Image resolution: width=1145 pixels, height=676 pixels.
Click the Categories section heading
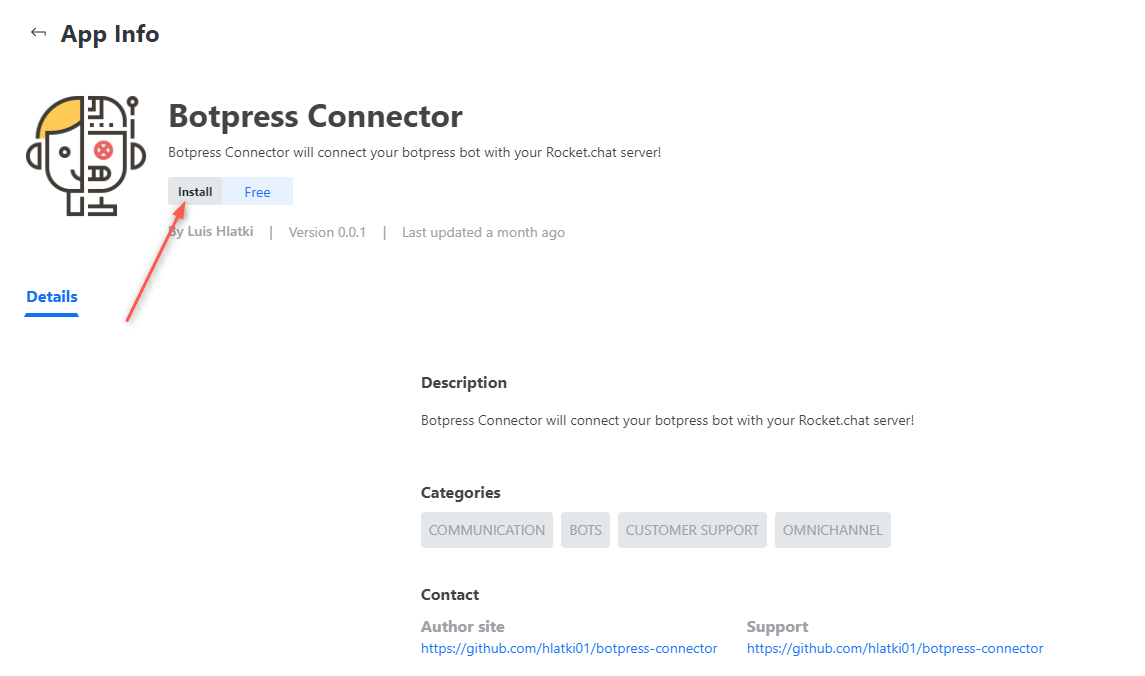click(x=461, y=493)
